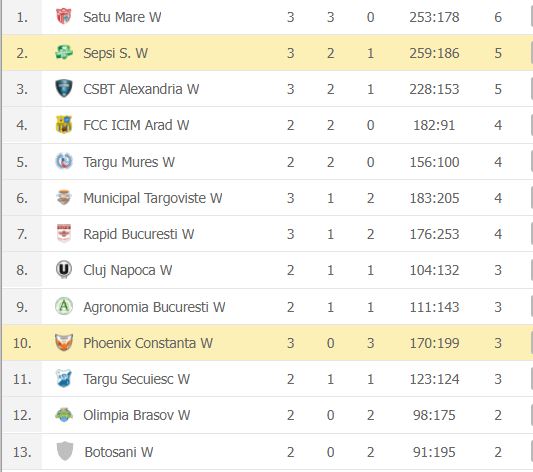This screenshot has height=472, width=533.
Task: Click the 259:186 score for Sepsi
Action: 434,53
